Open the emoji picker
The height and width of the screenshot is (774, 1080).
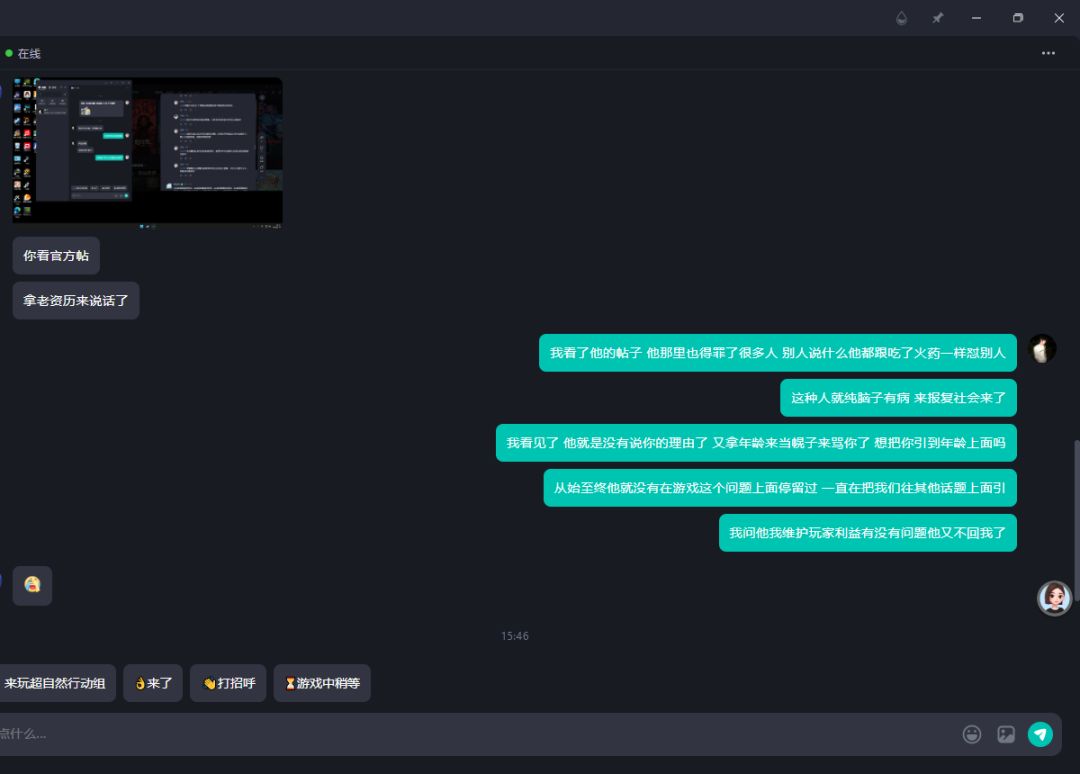[971, 734]
